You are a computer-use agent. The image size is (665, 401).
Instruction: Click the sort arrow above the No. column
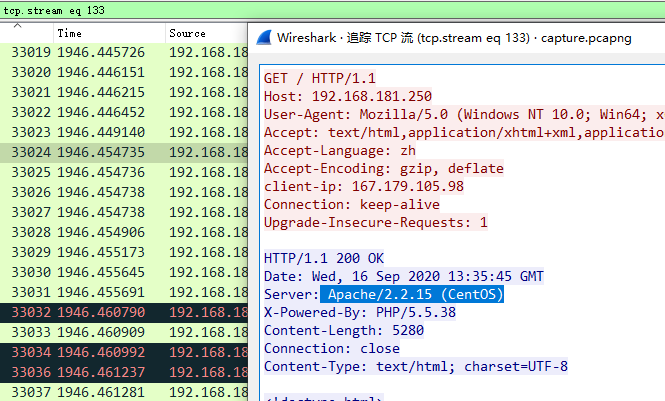pos(17,26)
